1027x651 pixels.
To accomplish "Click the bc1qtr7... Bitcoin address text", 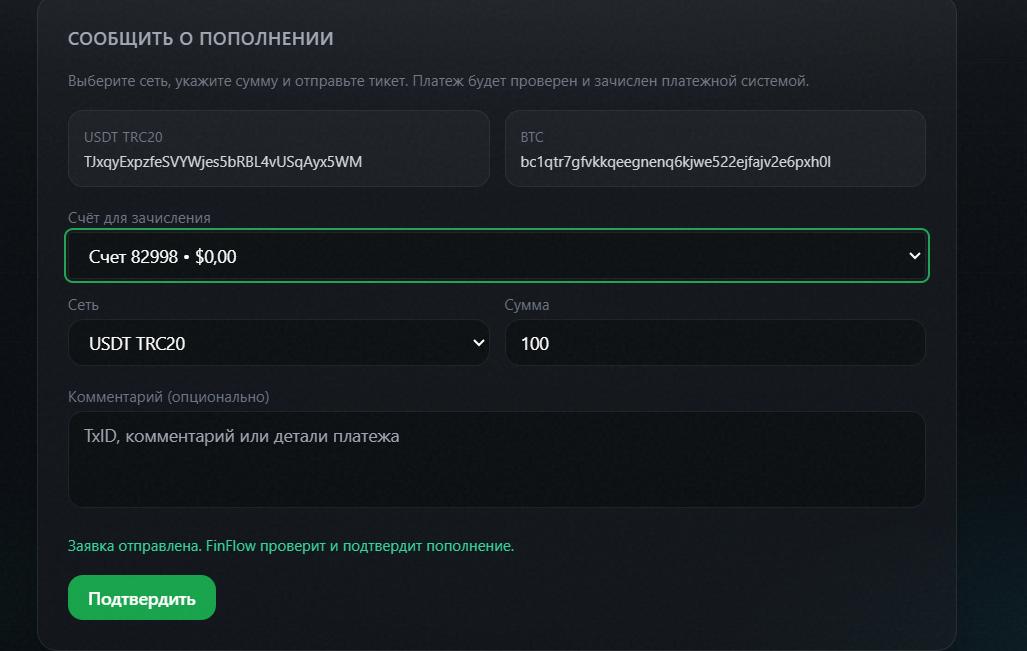I will point(675,162).
